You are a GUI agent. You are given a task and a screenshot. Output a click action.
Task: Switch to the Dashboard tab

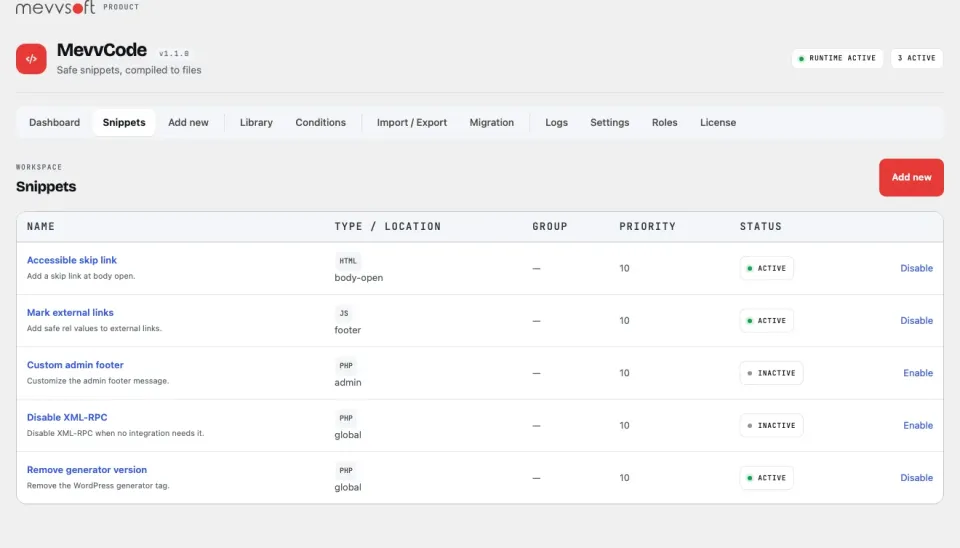54,122
